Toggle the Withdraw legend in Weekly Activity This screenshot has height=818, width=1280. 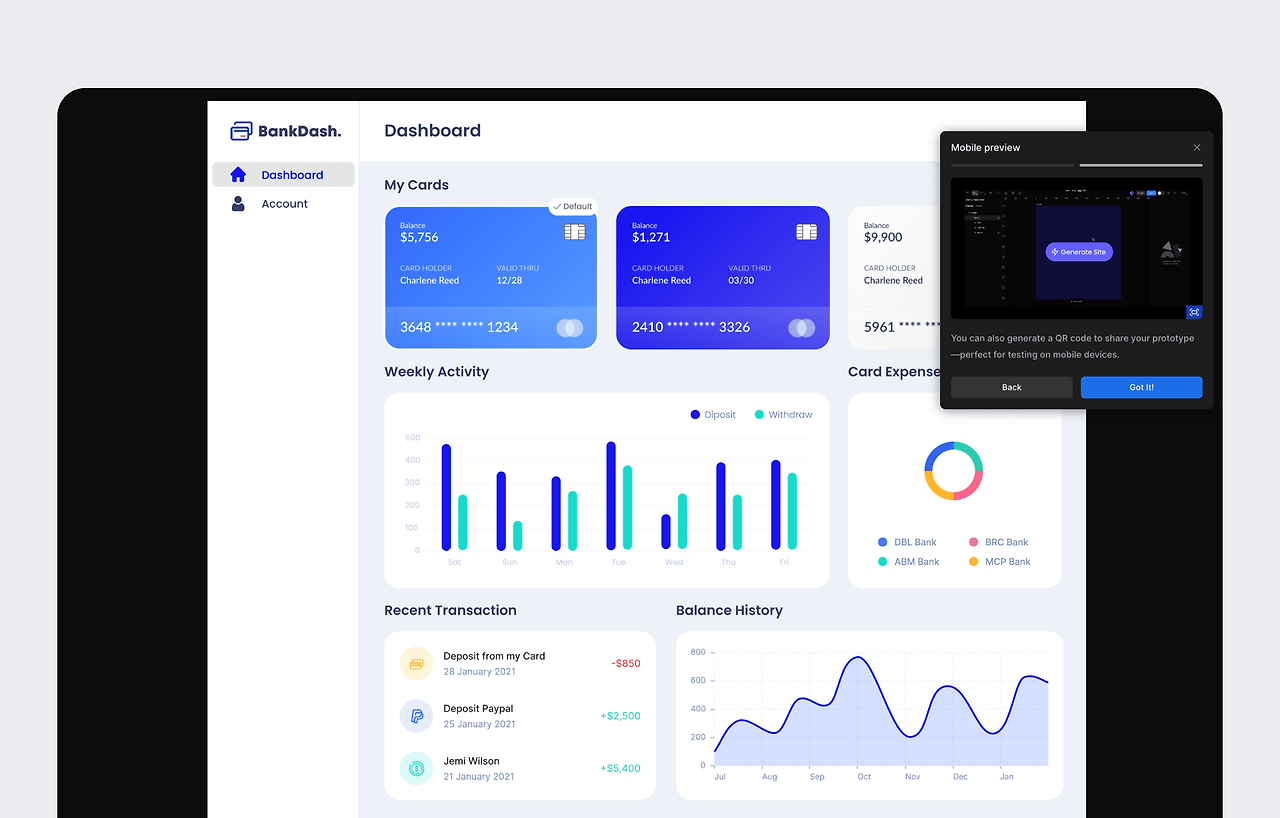coord(783,415)
